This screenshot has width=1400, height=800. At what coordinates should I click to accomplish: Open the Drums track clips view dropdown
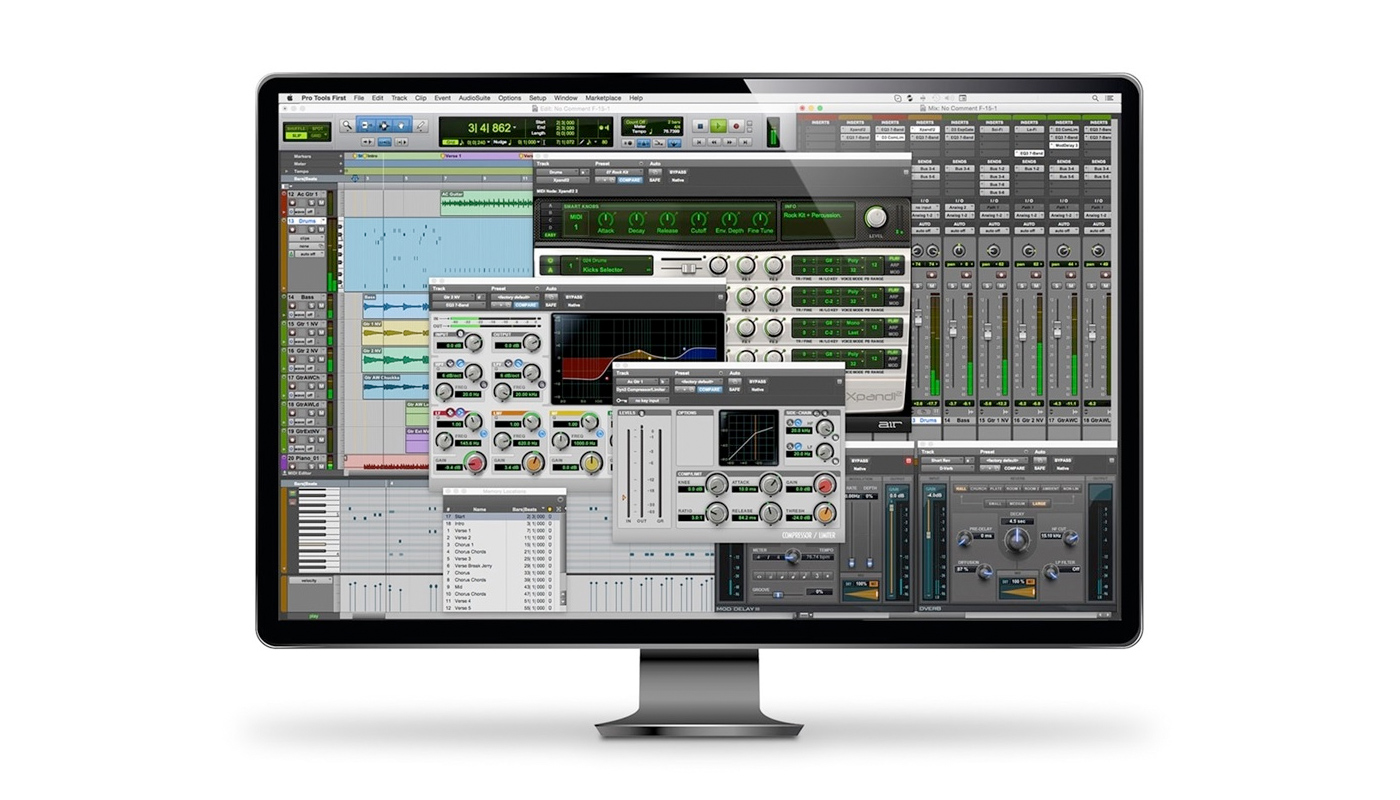(306, 238)
